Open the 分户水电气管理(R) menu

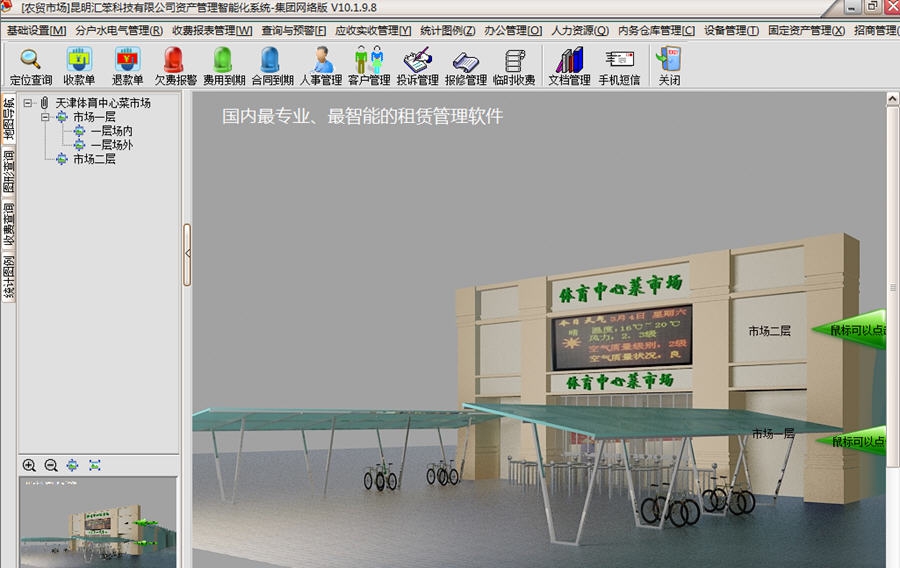click(x=119, y=30)
